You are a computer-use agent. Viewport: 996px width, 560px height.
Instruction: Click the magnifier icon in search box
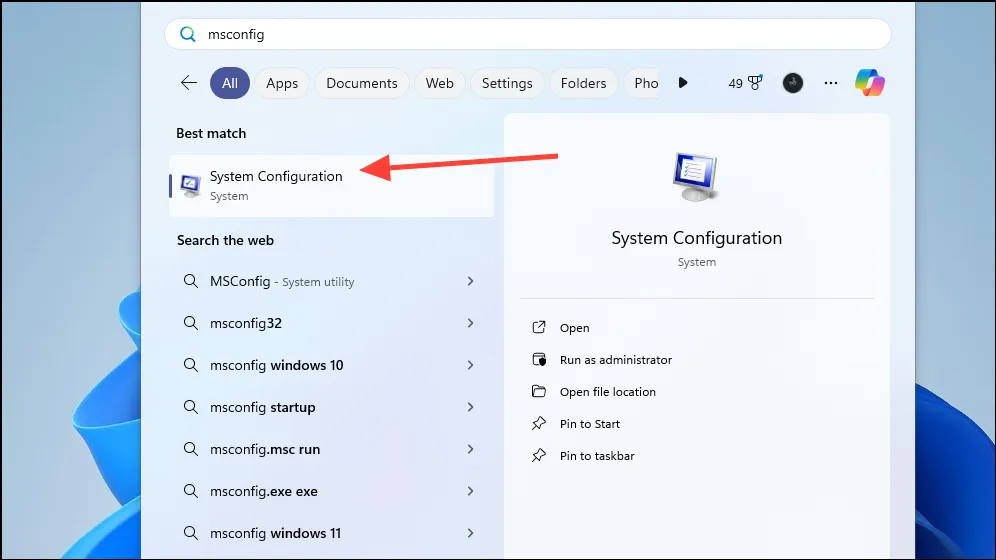[187, 34]
